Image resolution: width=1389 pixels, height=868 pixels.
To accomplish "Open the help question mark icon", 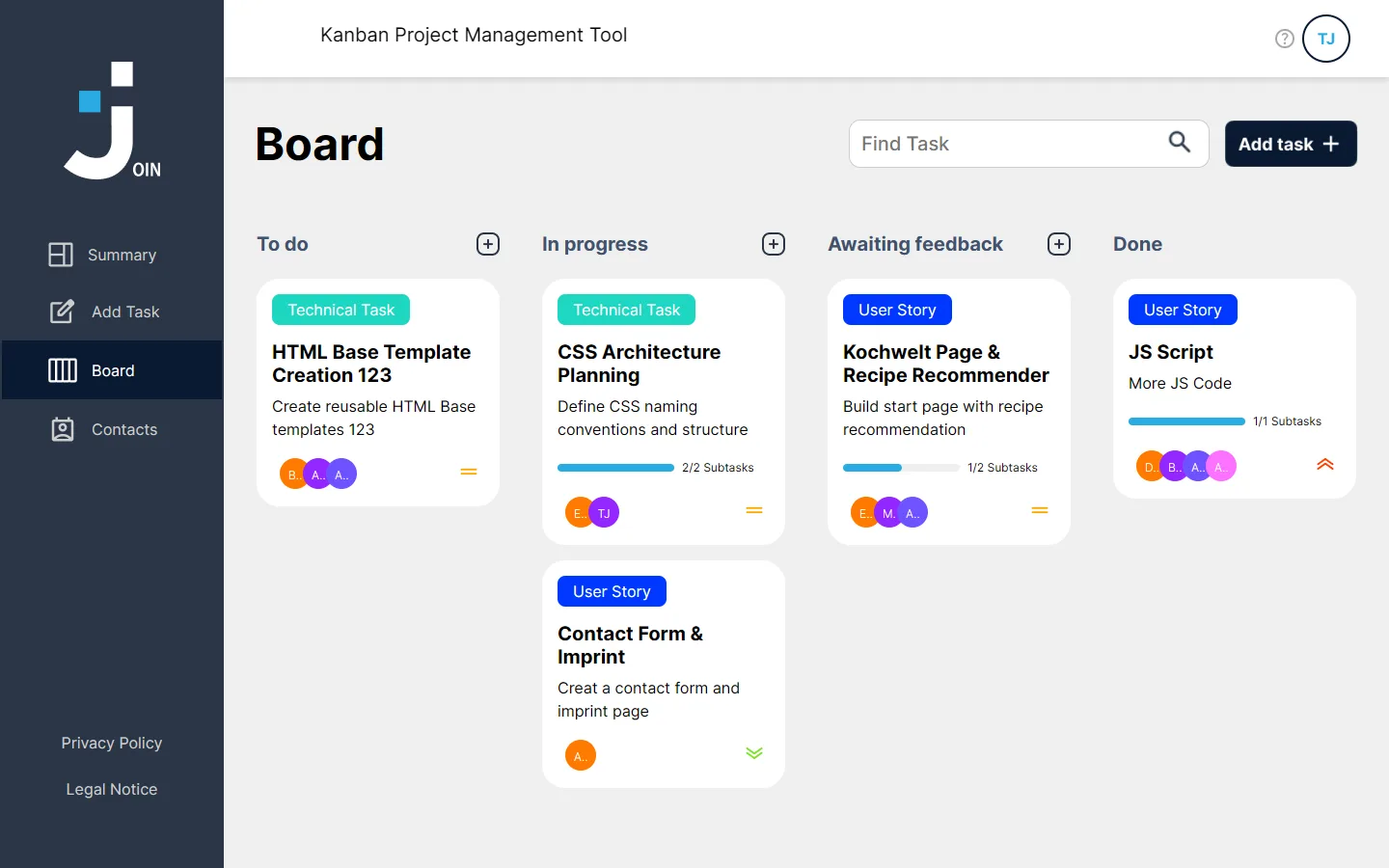I will pyautogui.click(x=1284, y=39).
